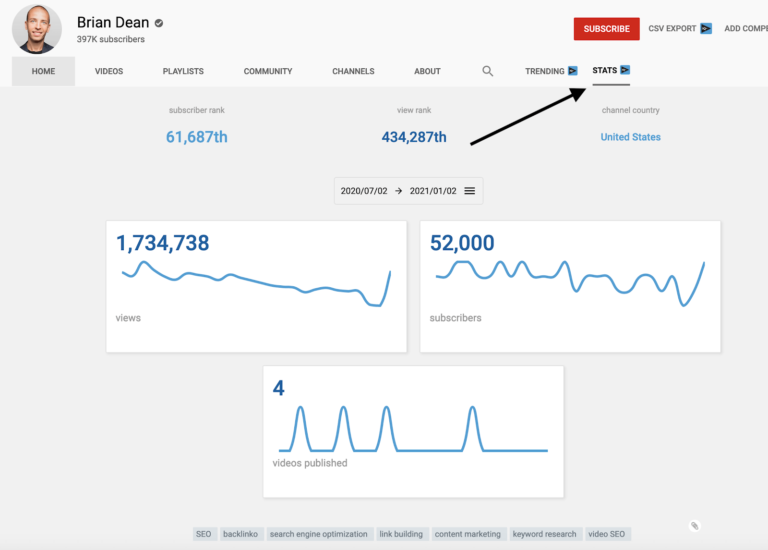Click the videos published chart line

pyautogui.click(x=413, y=429)
